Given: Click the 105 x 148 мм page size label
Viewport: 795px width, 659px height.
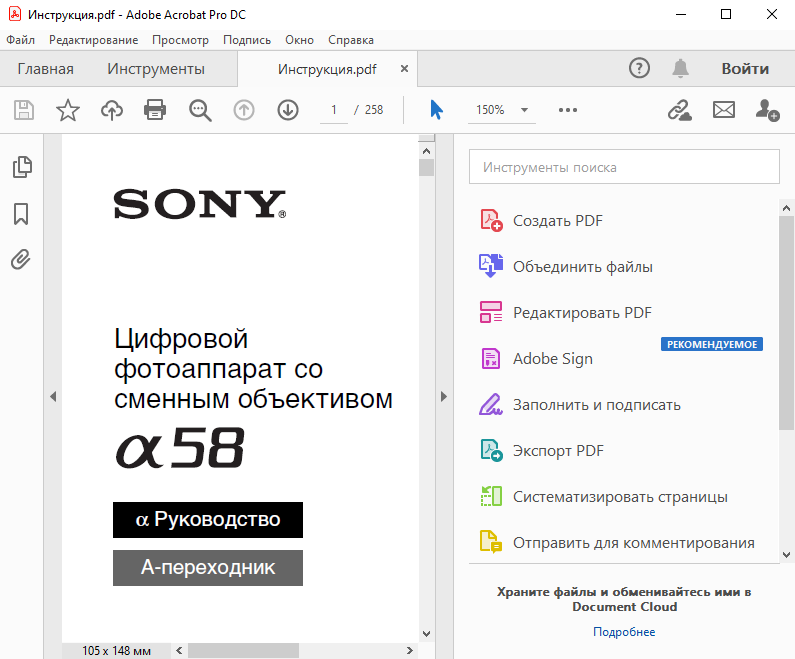Looking at the screenshot, I should point(117,650).
